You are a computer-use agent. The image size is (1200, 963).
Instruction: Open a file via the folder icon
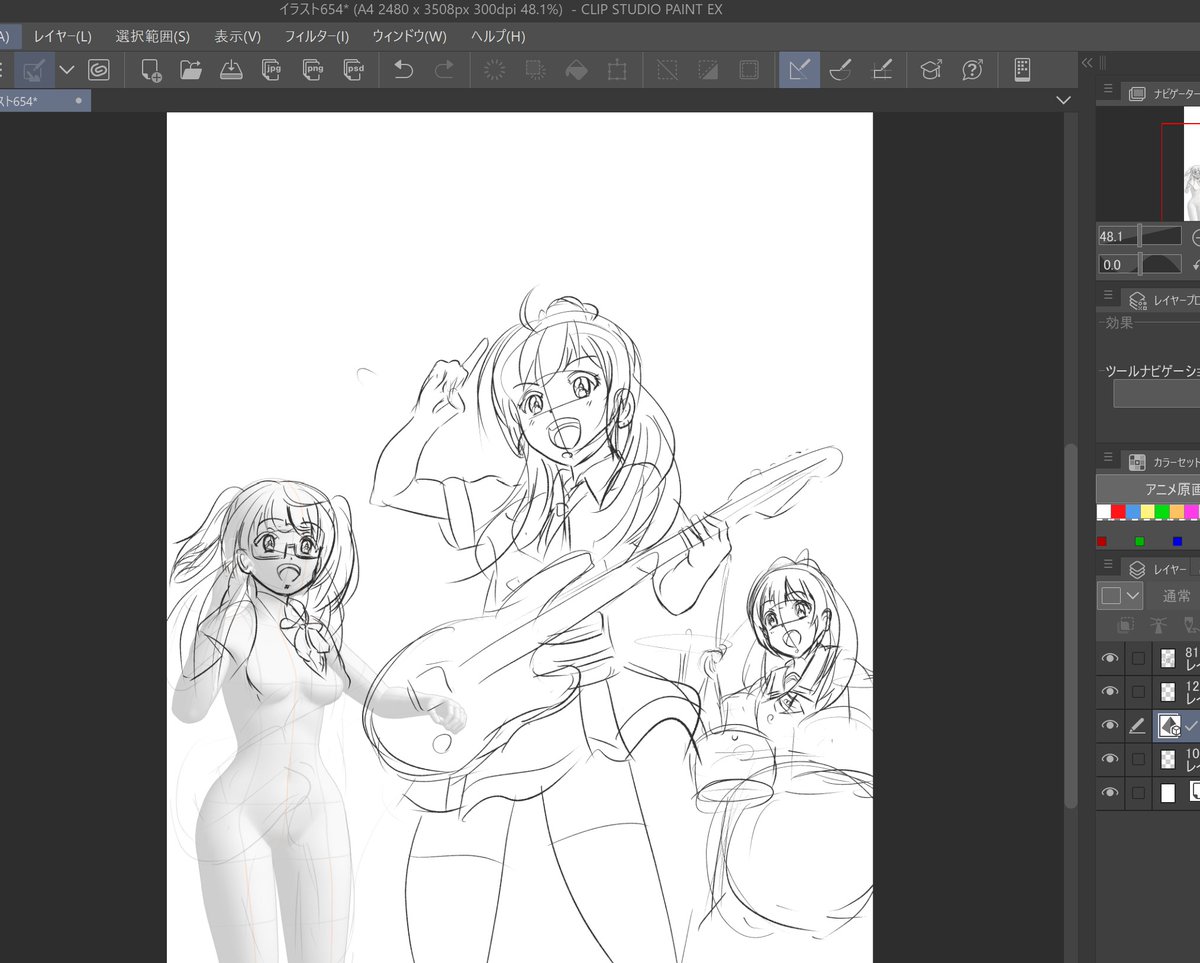191,70
